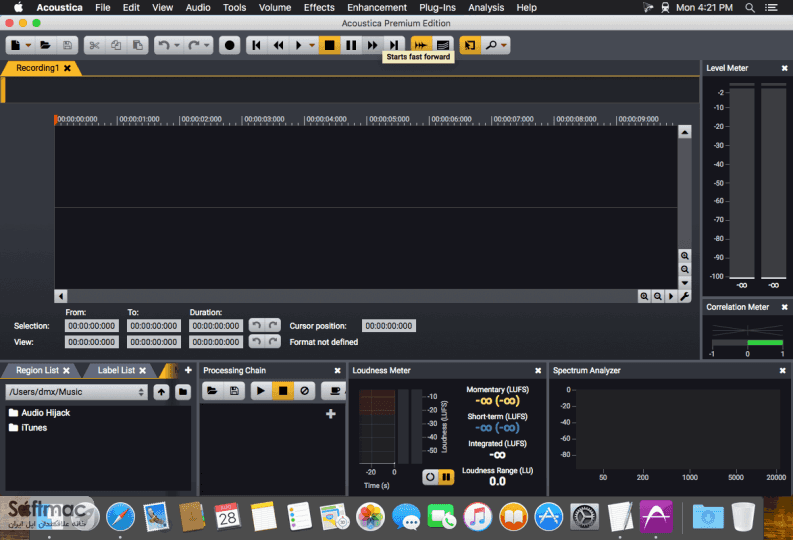Viewport: 793px width, 540px height.
Task: Open the New file dropdown arrow
Action: click(x=28, y=46)
